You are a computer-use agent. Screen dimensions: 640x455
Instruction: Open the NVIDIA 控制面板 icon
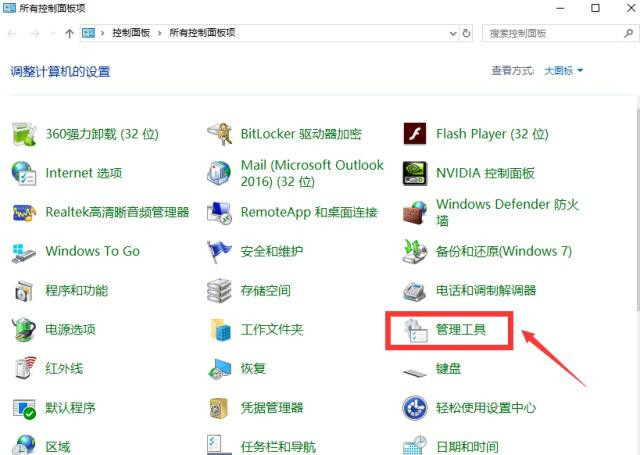(415, 173)
